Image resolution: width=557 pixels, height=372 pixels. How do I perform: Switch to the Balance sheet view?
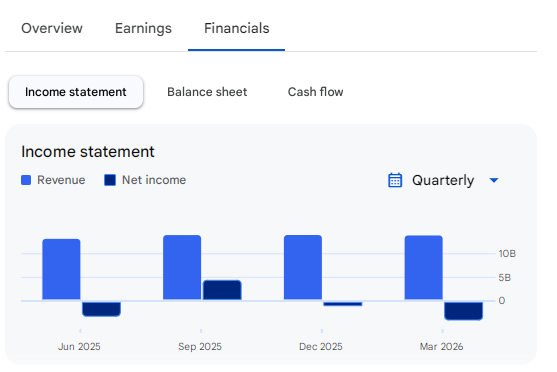(x=207, y=92)
